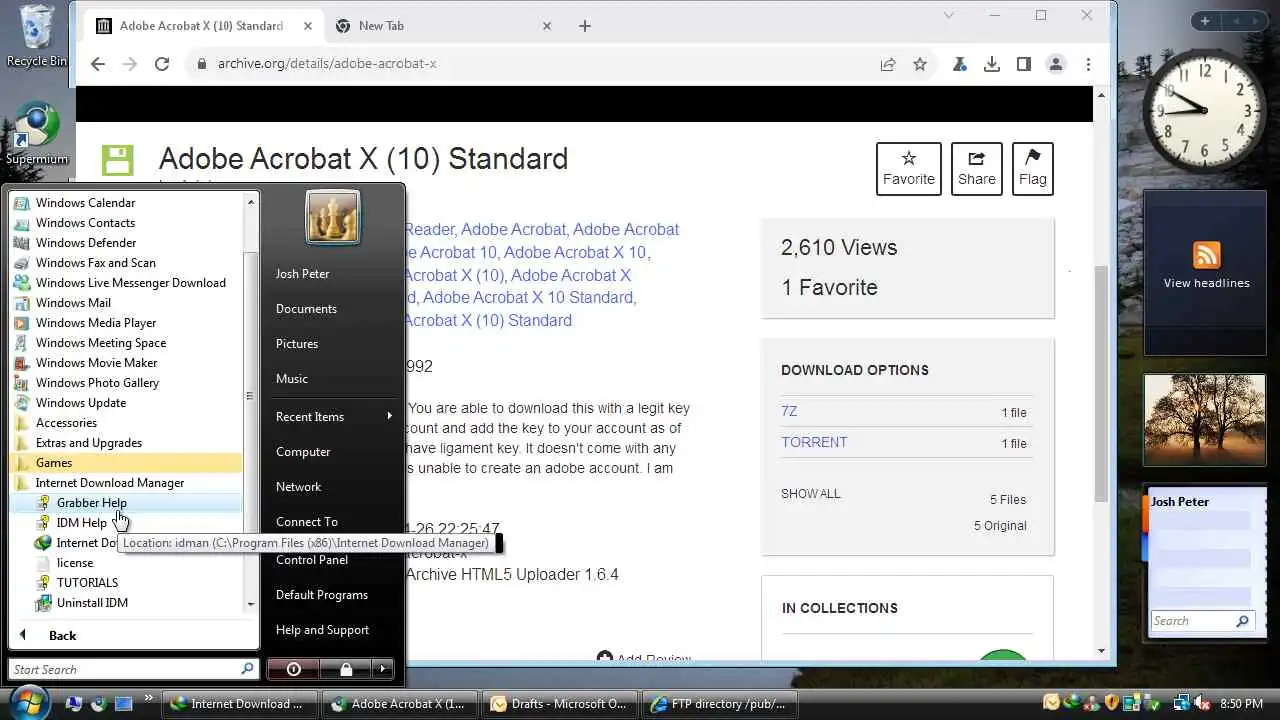This screenshot has height=720, width=1280.
Task: Reload the archive.org page
Action: click(161, 64)
